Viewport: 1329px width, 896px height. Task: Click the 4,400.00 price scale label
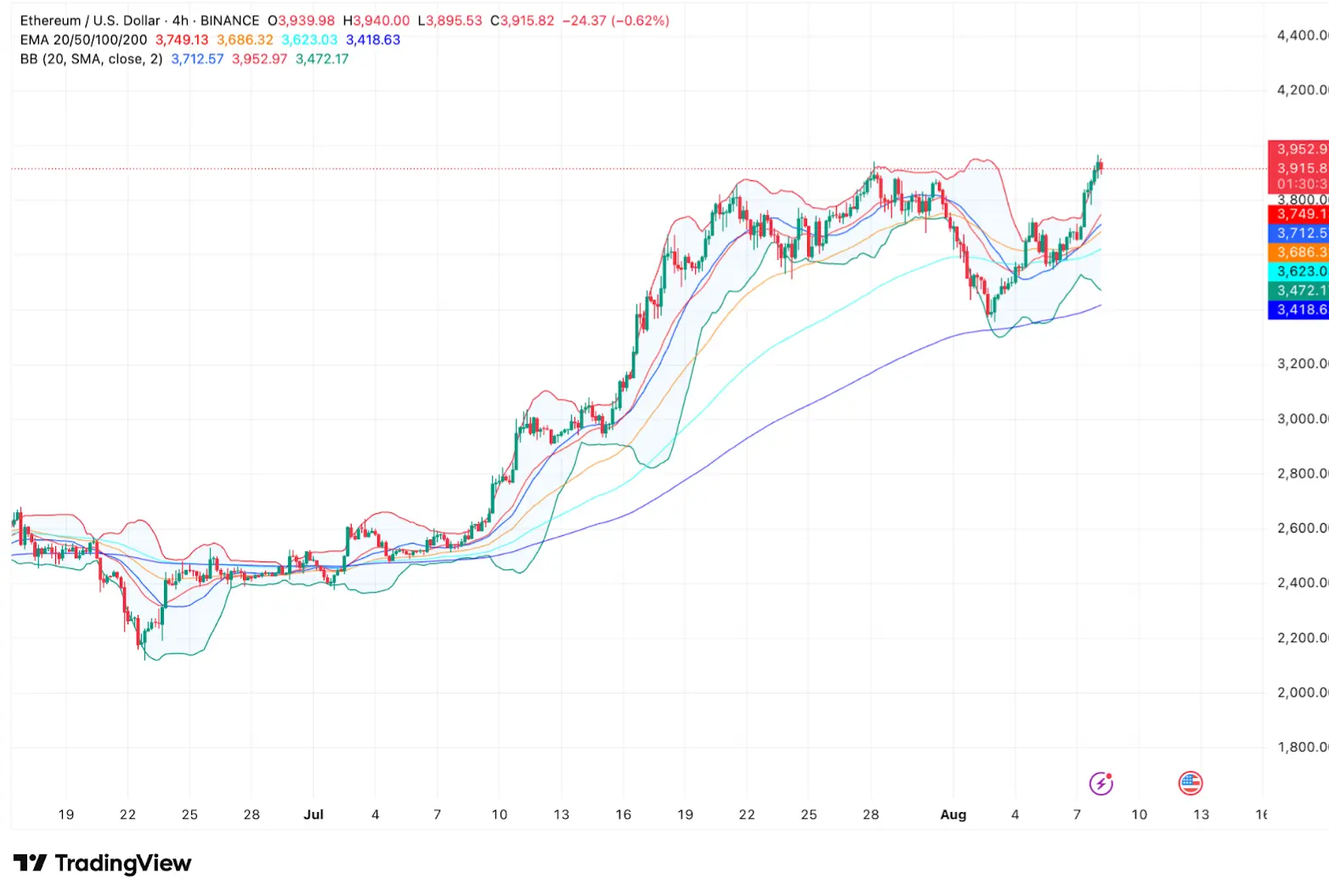click(x=1303, y=36)
